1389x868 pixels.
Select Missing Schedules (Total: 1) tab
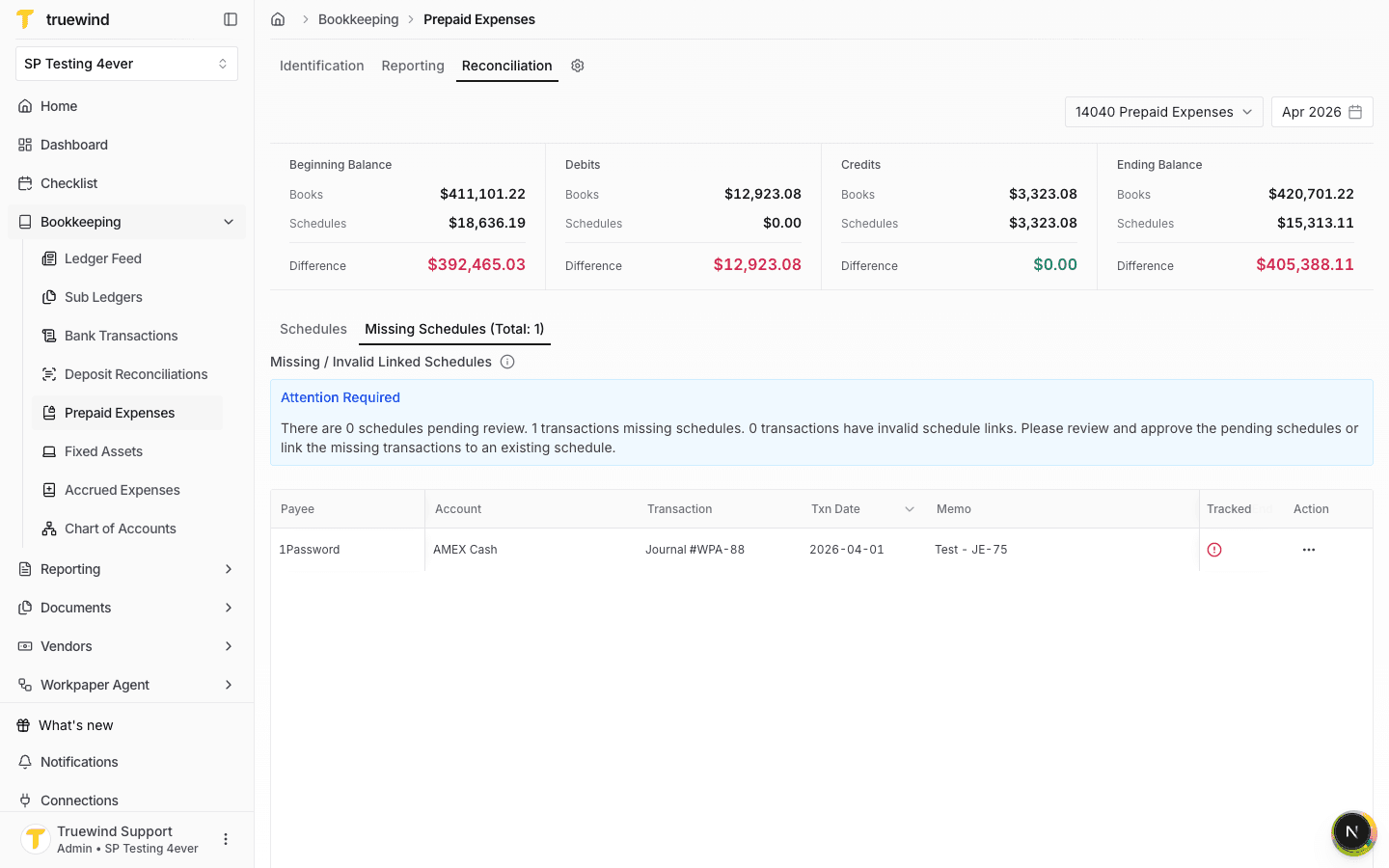(454, 329)
